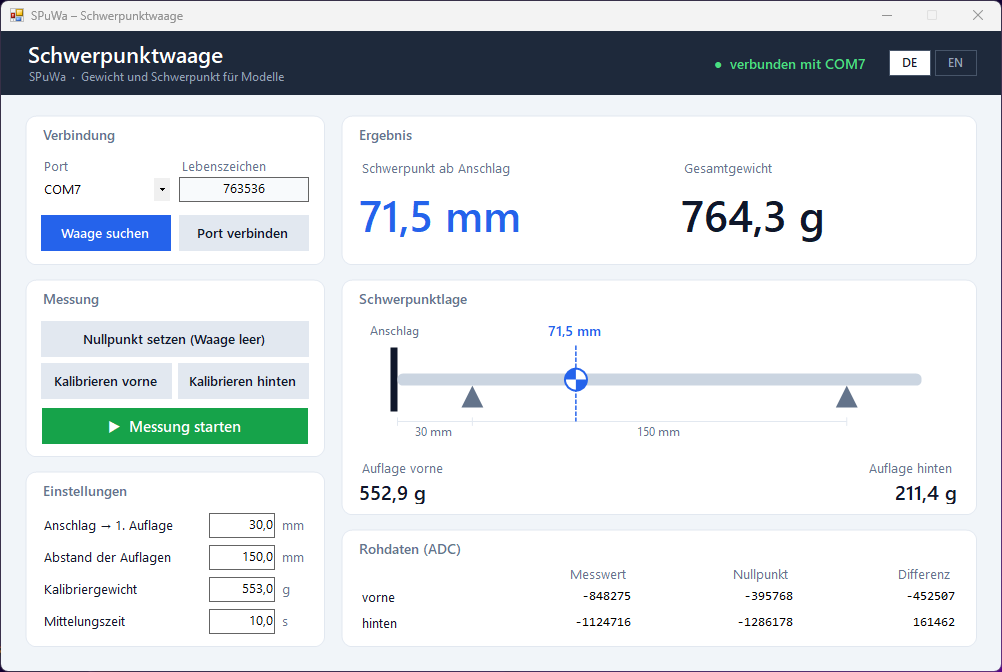
Task: Click the 30 mm dimension label
Action: [433, 432]
